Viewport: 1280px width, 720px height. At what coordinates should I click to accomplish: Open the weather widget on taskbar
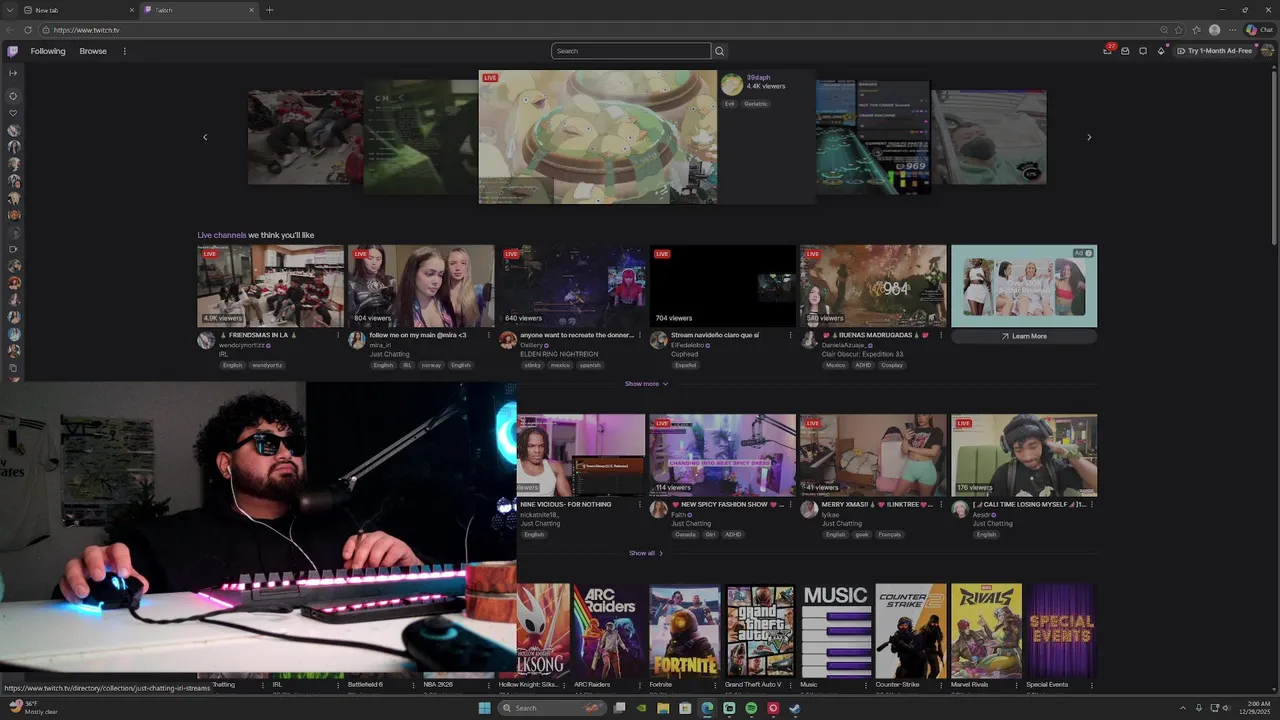(33, 708)
